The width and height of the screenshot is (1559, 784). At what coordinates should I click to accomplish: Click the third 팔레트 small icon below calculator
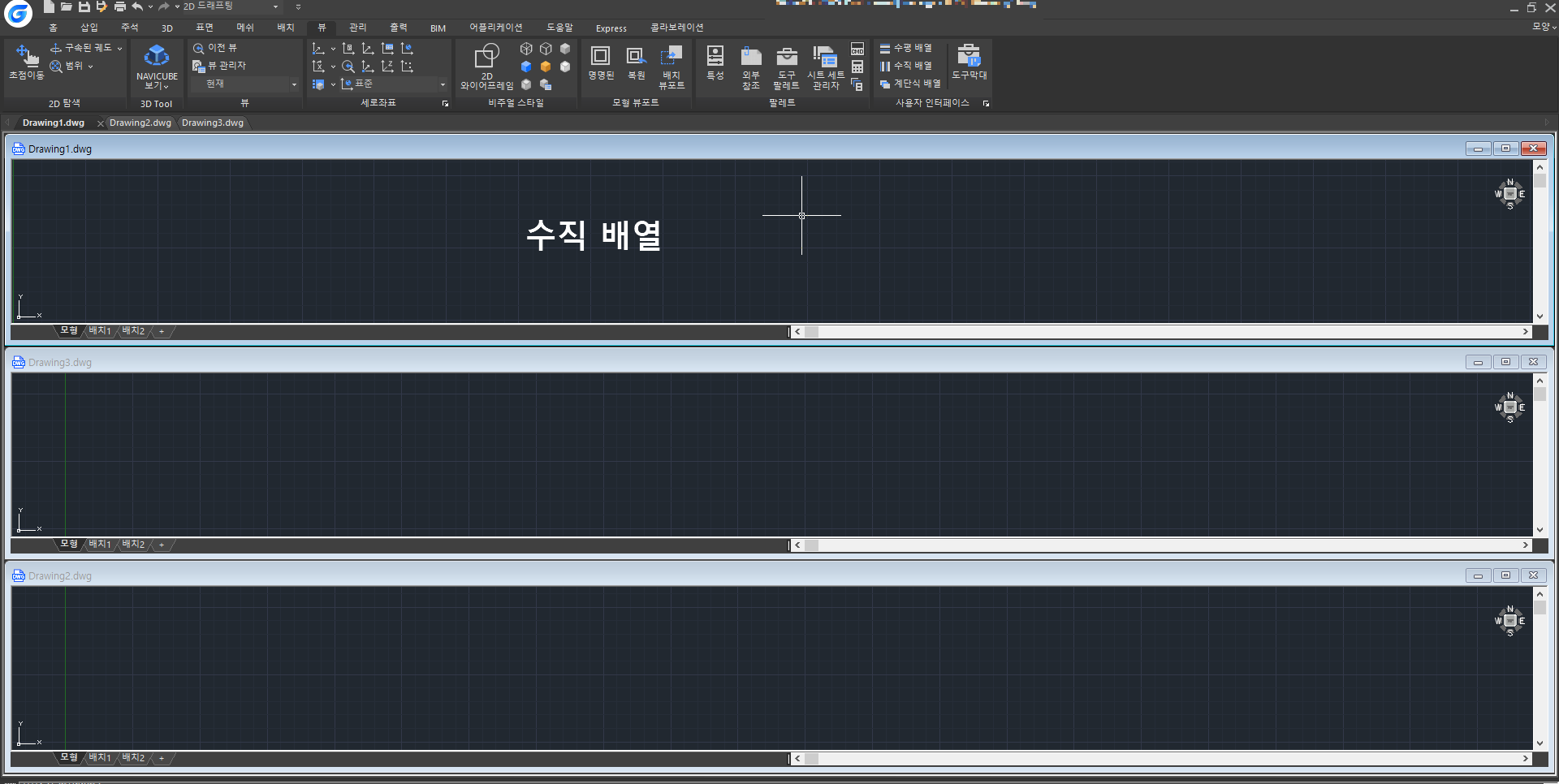click(857, 84)
